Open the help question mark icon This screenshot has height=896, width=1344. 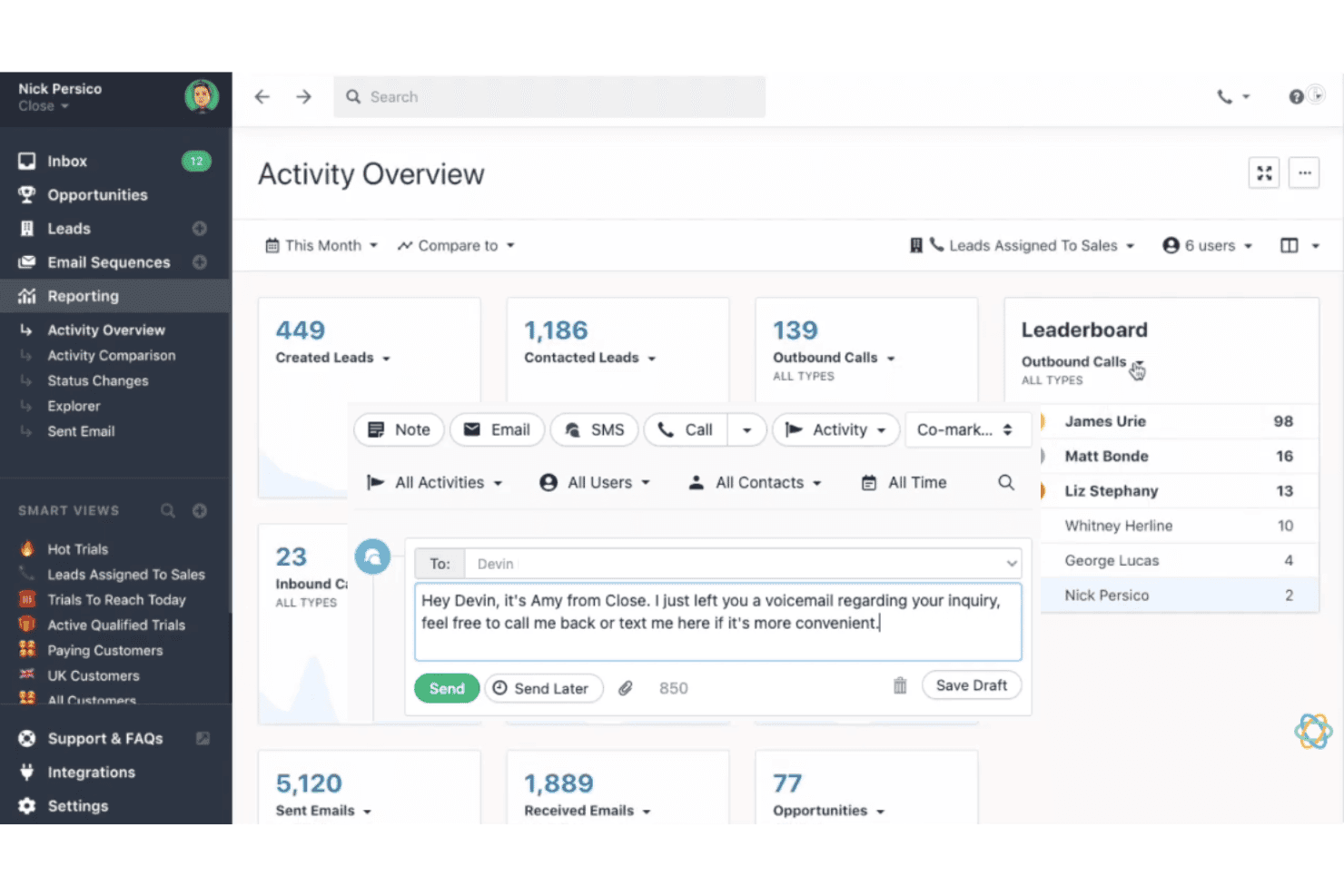point(1296,97)
